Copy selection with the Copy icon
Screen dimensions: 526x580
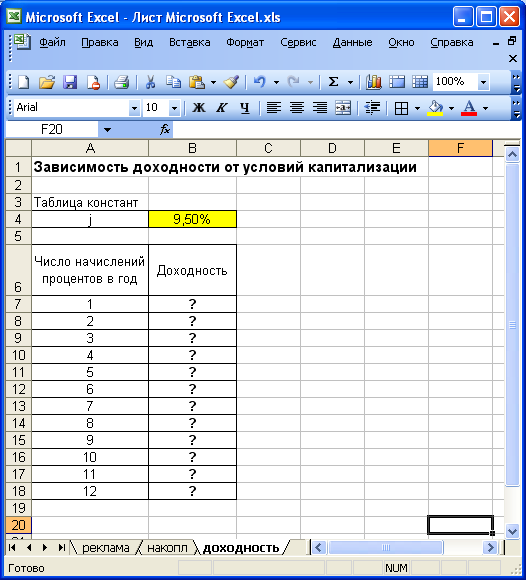click(x=173, y=82)
